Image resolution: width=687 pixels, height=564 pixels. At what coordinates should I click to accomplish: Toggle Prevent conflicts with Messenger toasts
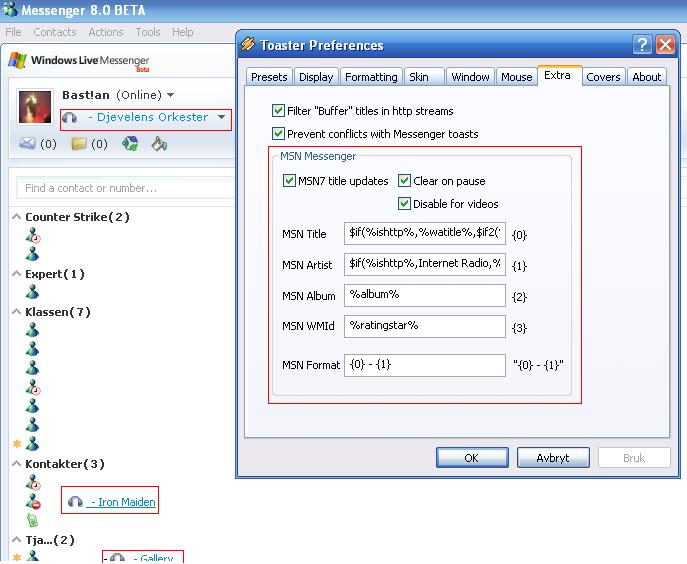tap(278, 133)
